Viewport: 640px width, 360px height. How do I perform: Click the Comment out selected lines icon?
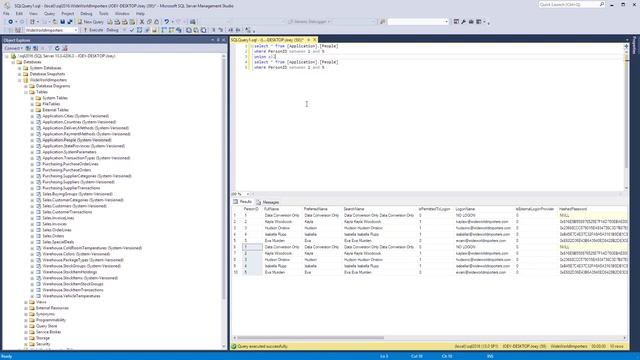click(x=213, y=30)
